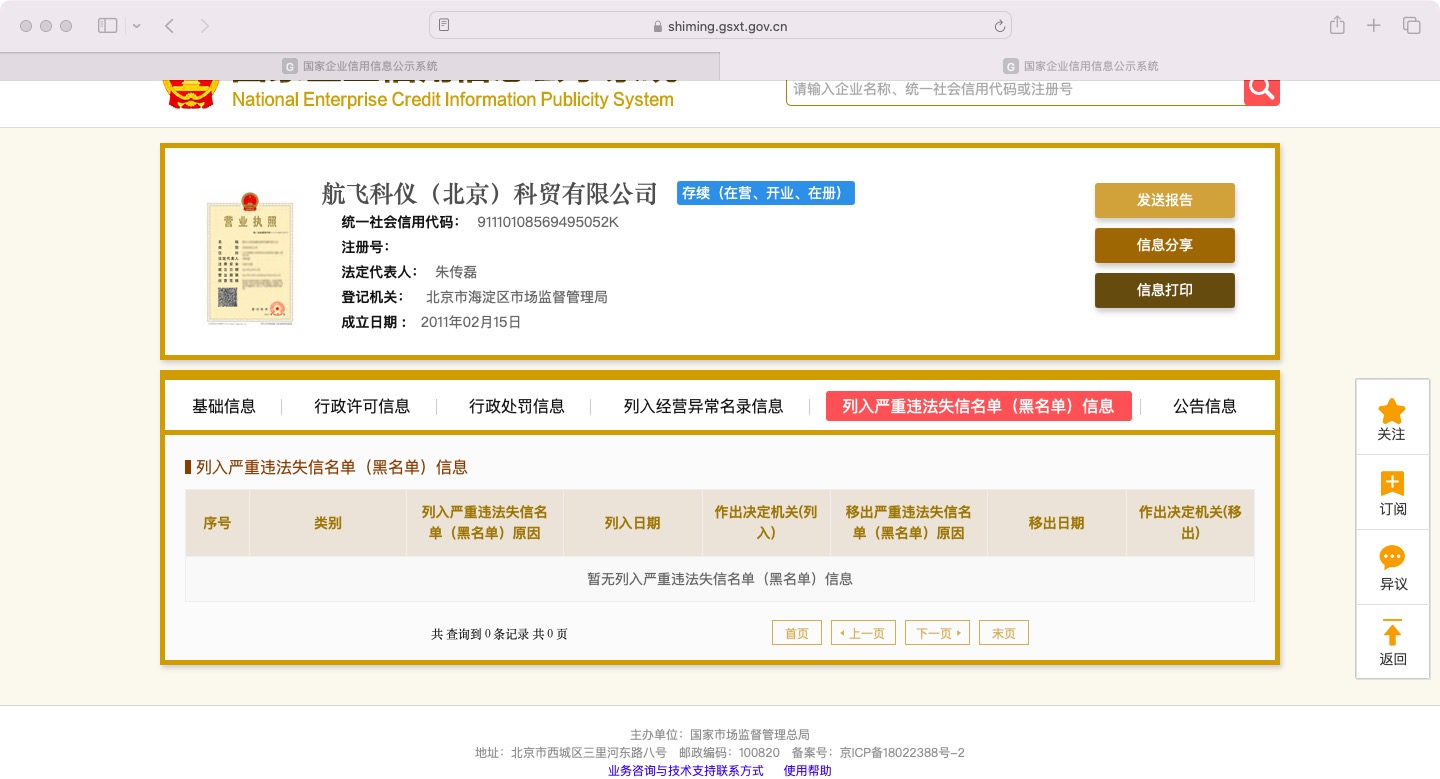Click the reader view icon in address bar
Image resolution: width=1440 pixels, height=779 pixels.
coord(444,26)
